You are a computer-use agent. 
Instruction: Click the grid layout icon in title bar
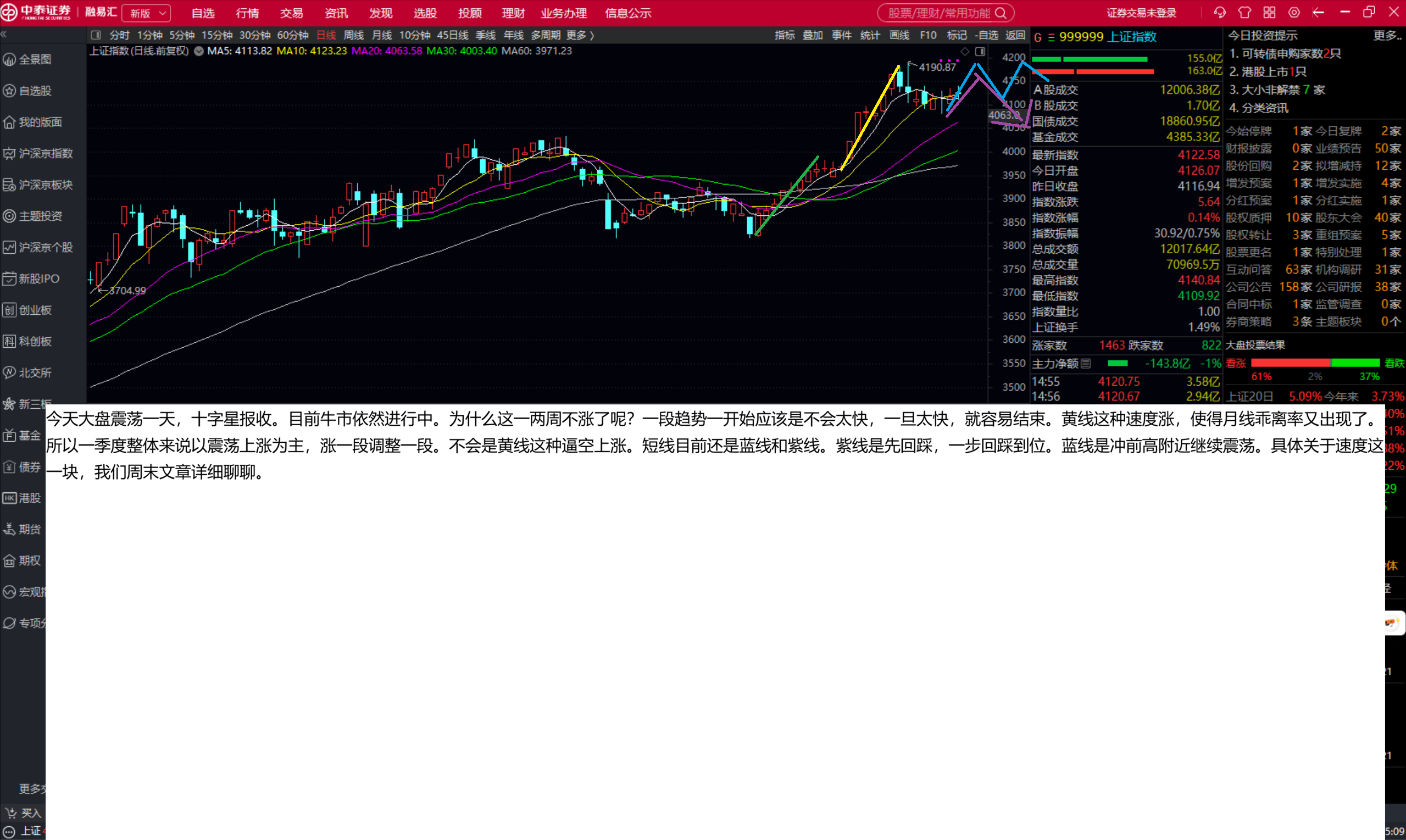1270,13
